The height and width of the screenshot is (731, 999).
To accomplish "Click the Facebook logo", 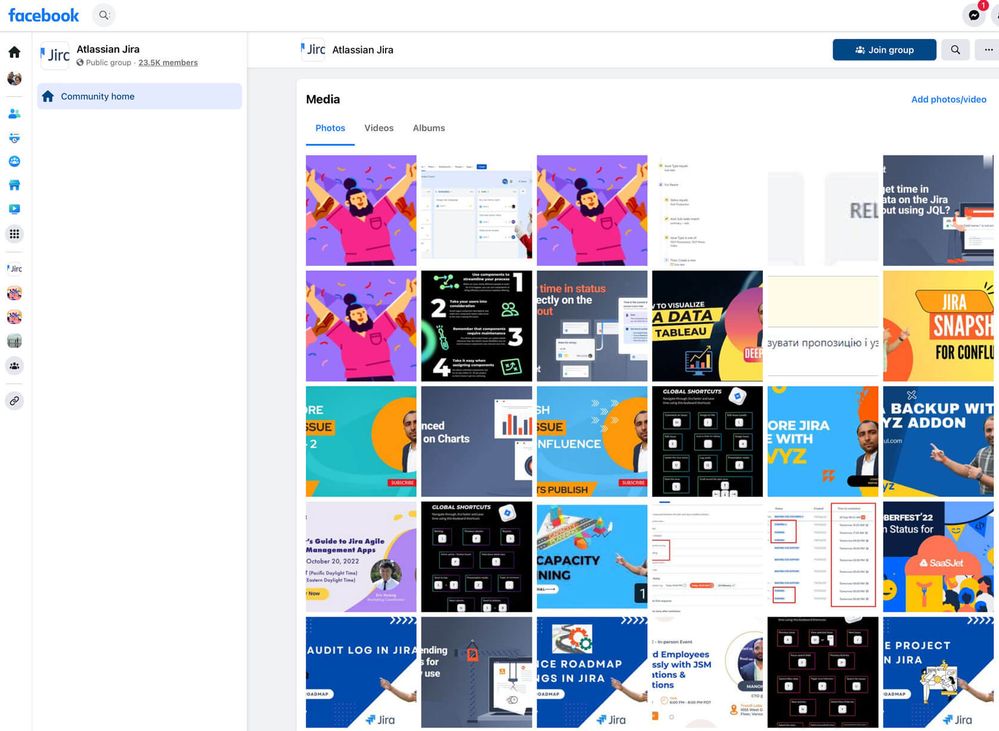I will [x=43, y=15].
